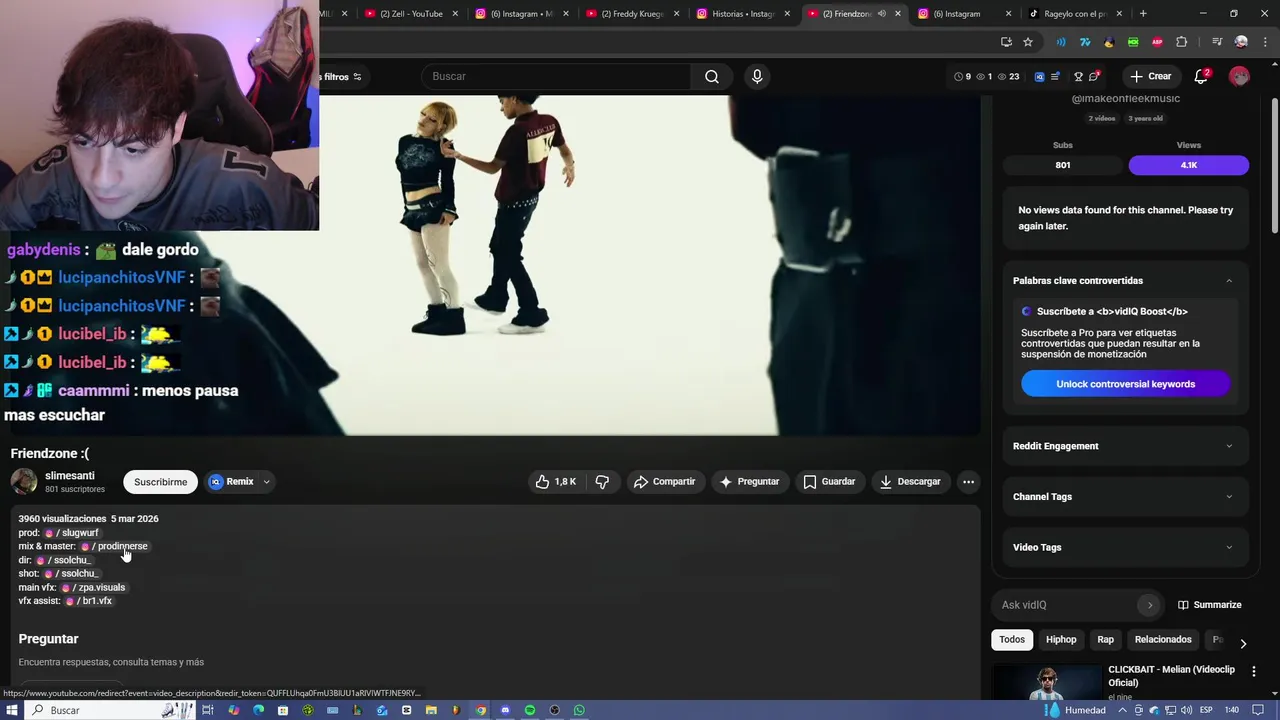Click the filters toggle icon
Image resolution: width=1280 pixels, height=720 pixels.
(357, 77)
